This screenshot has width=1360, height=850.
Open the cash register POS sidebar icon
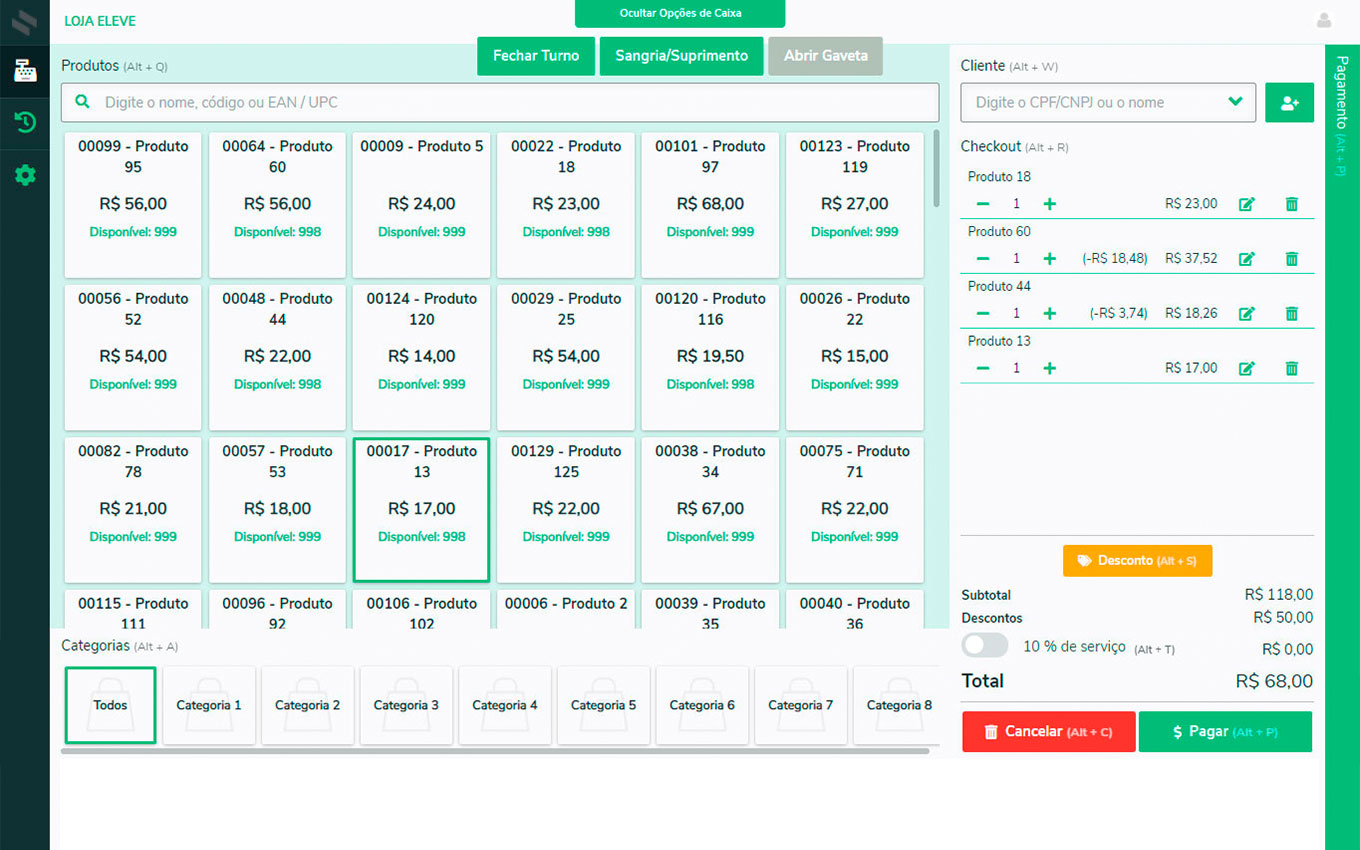[x=25, y=70]
